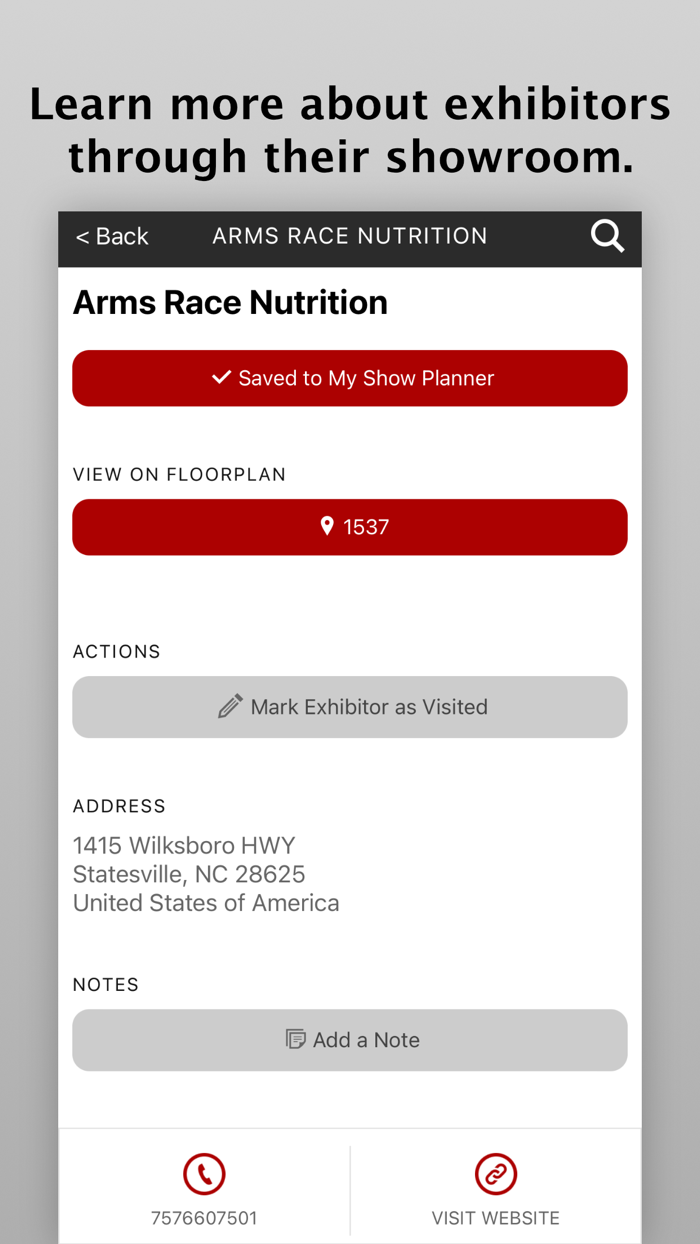Click the note icon inside Add a Note
This screenshot has height=1244, width=700.
296,1040
